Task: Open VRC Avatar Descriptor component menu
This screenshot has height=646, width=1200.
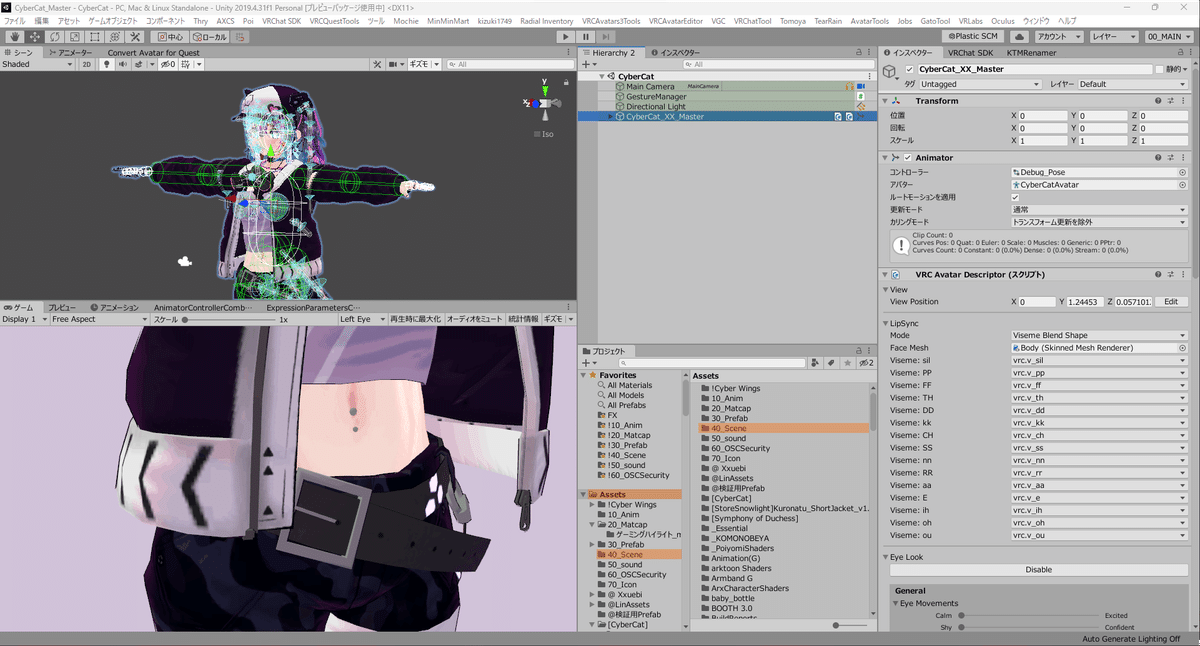Action: (1183, 274)
